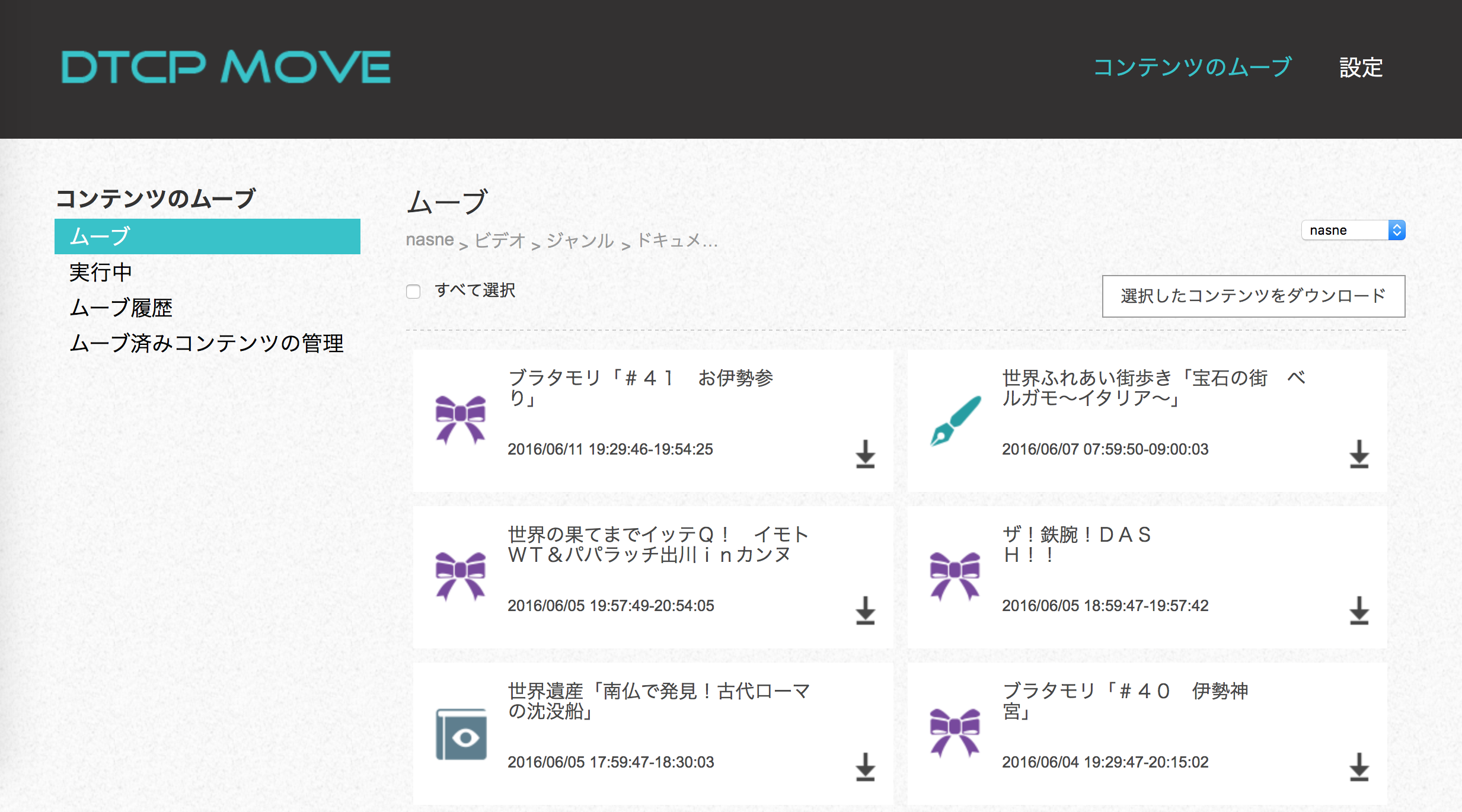Image resolution: width=1462 pixels, height=812 pixels.
Task: Select ムーブ in the sidebar
Action: (x=208, y=236)
